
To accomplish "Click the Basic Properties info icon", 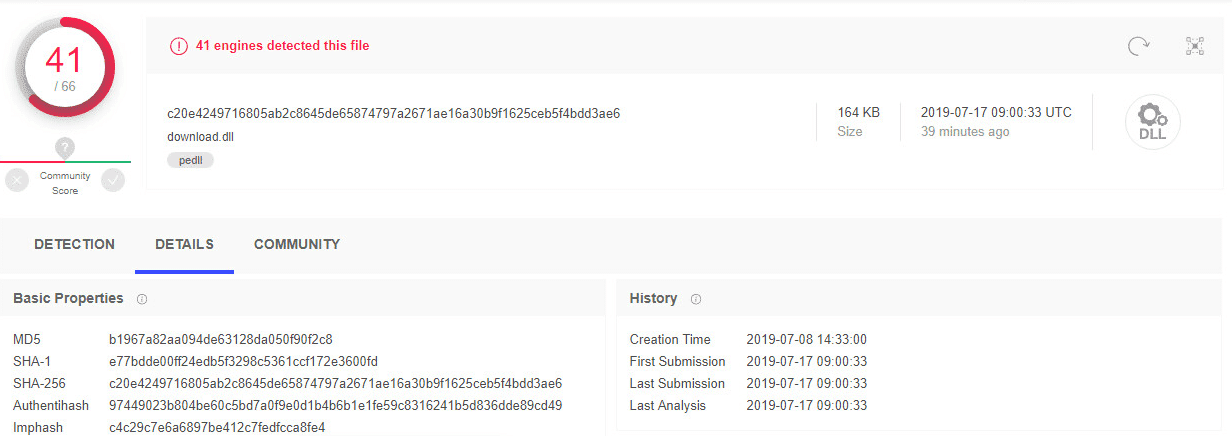I will coord(142,299).
